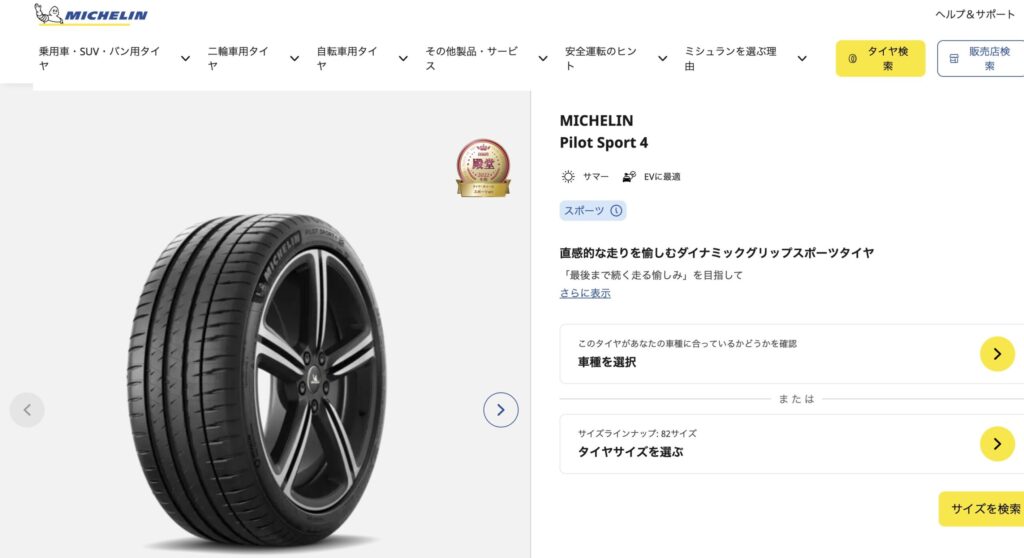
Task: Click yellow arrow for 車種を選択
Action: (996, 354)
